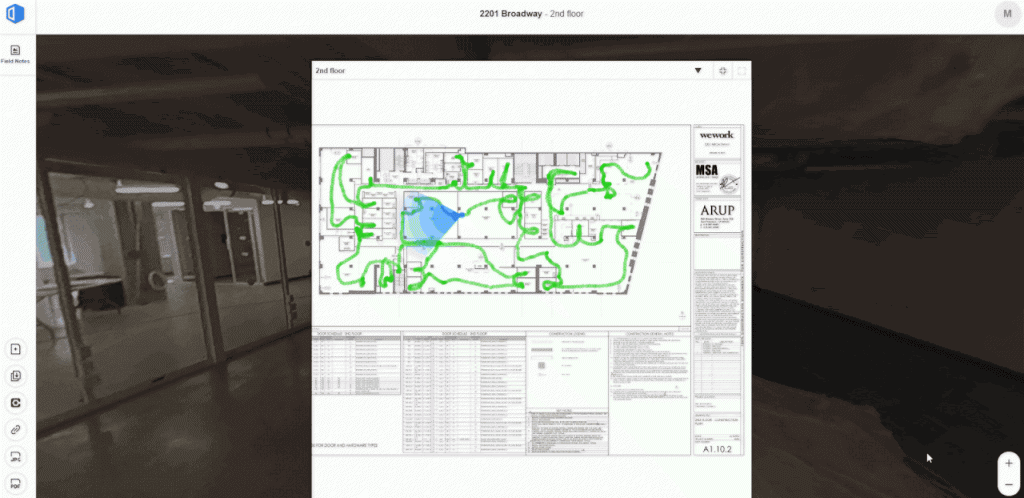Viewport: 1024px width, 498px height.
Task: Open the user avatar 'M' menu
Action: tap(1005, 13)
